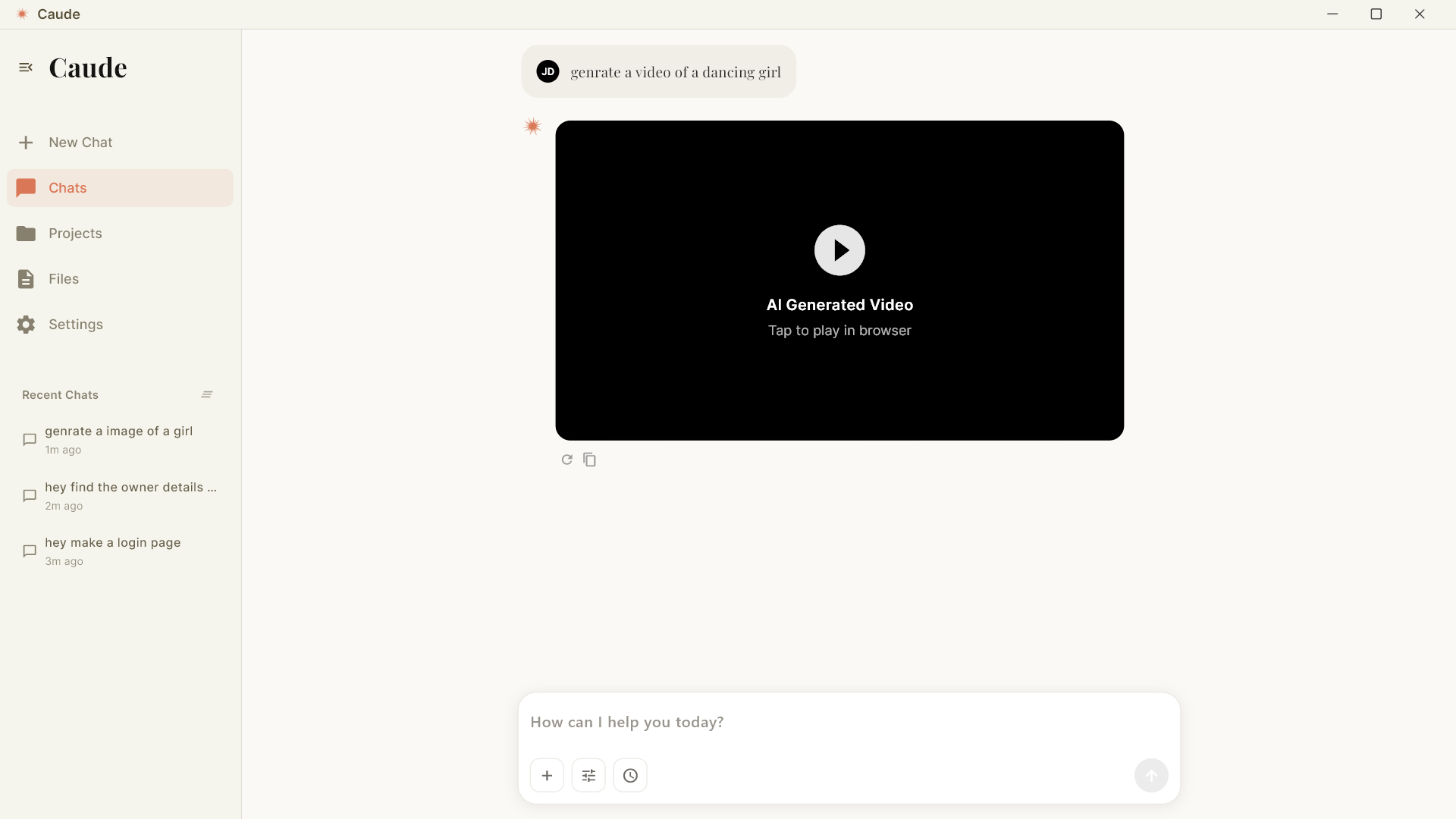Collapse the sidebar using the menu icon

tap(26, 67)
